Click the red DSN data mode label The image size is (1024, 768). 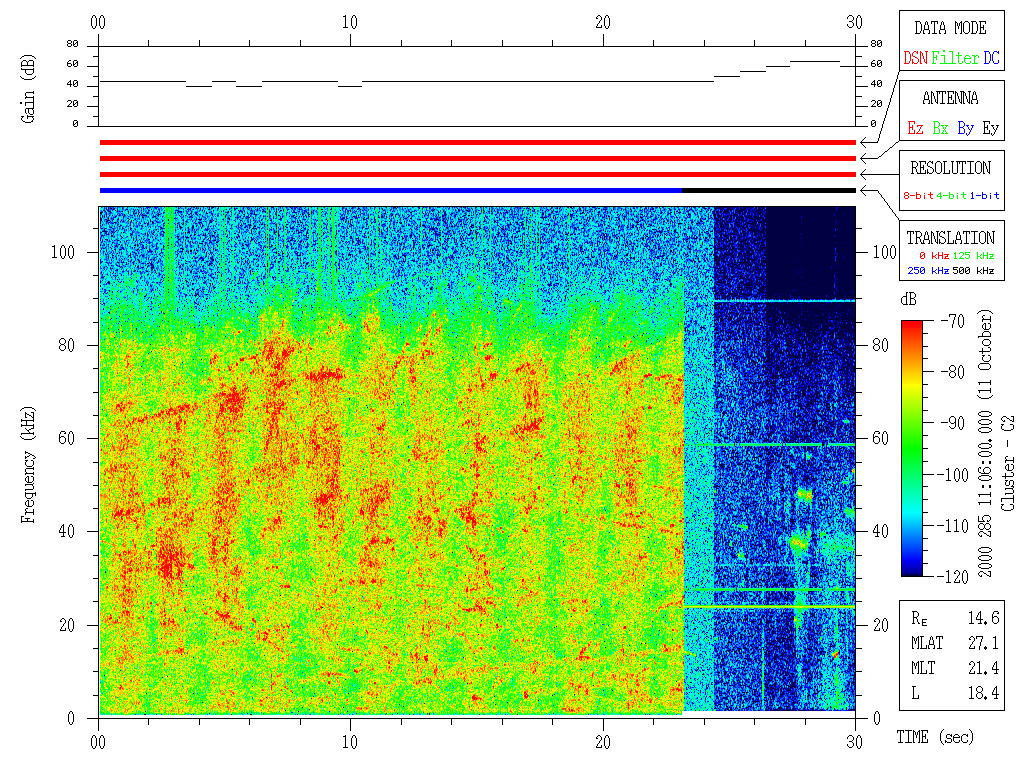(x=915, y=59)
